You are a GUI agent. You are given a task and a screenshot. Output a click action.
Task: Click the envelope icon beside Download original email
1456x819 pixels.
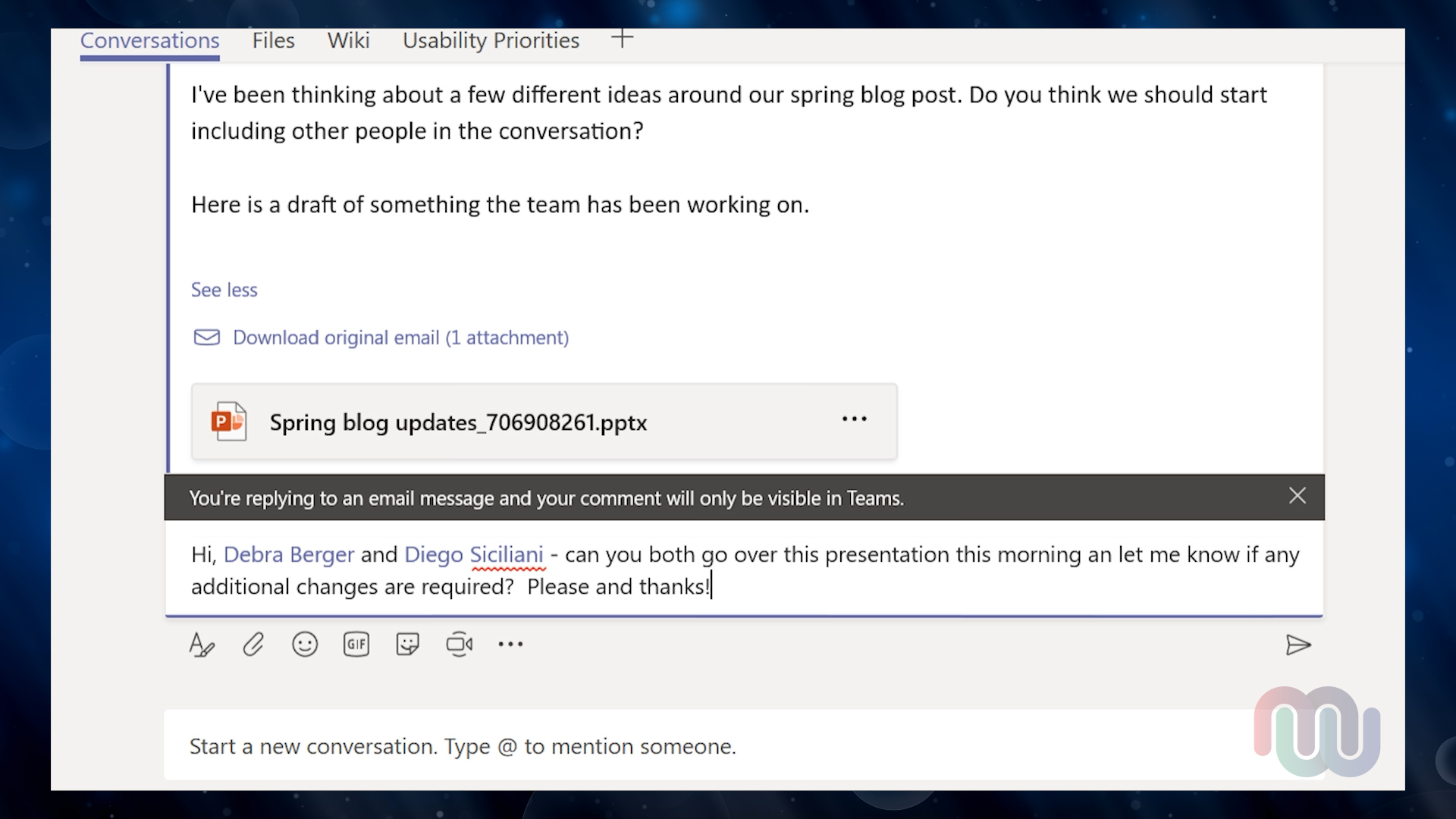click(x=207, y=337)
